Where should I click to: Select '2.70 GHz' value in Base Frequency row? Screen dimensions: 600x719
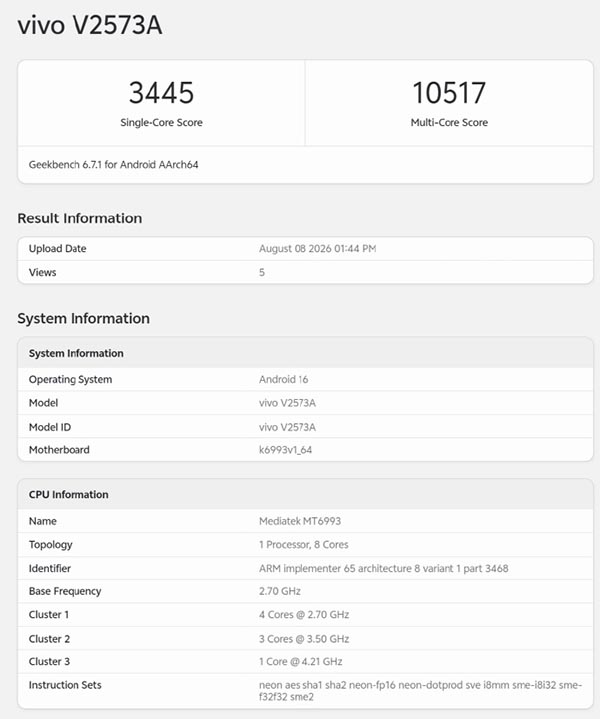[280, 592]
